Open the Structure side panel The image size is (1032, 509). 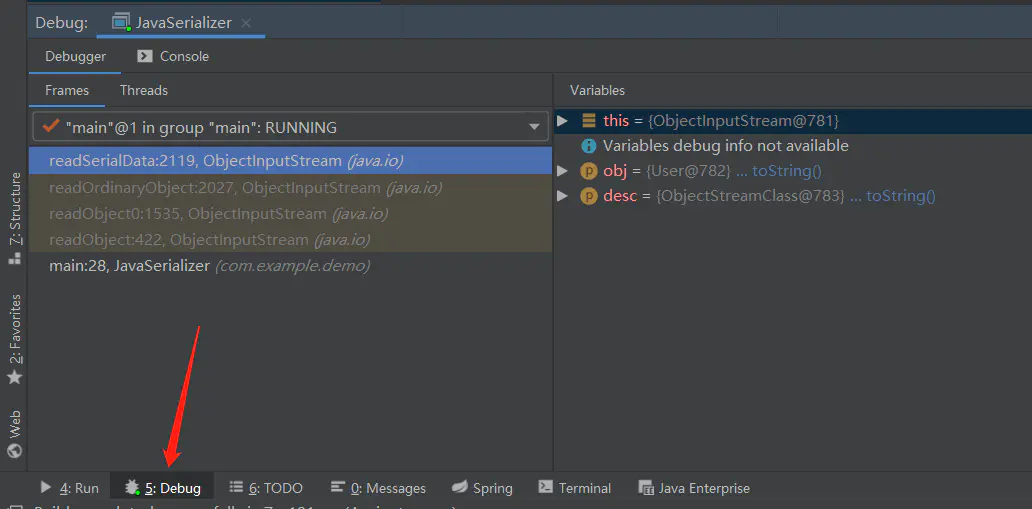click(14, 219)
